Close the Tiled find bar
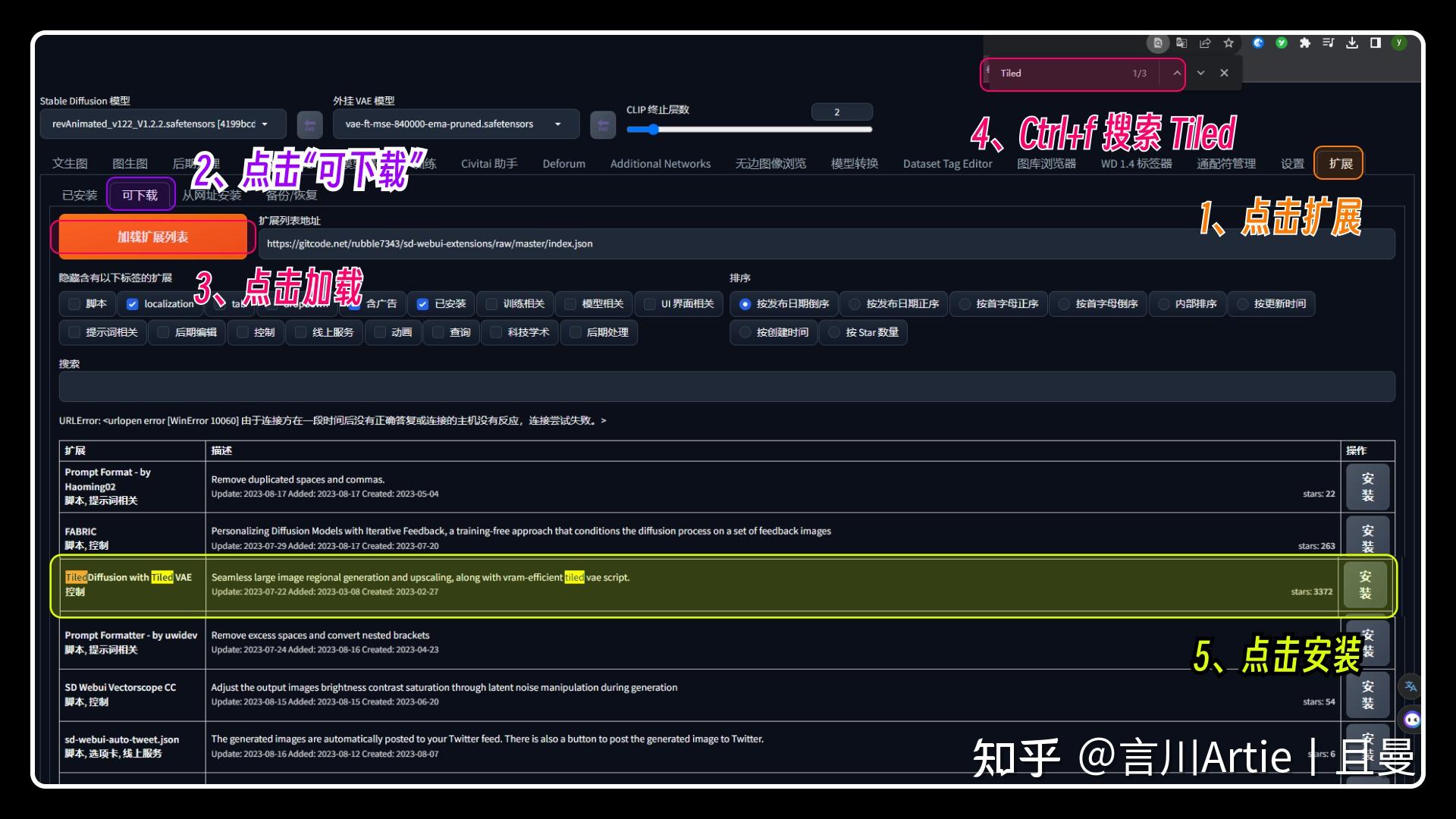Viewport: 1456px width, 819px height. [1224, 73]
